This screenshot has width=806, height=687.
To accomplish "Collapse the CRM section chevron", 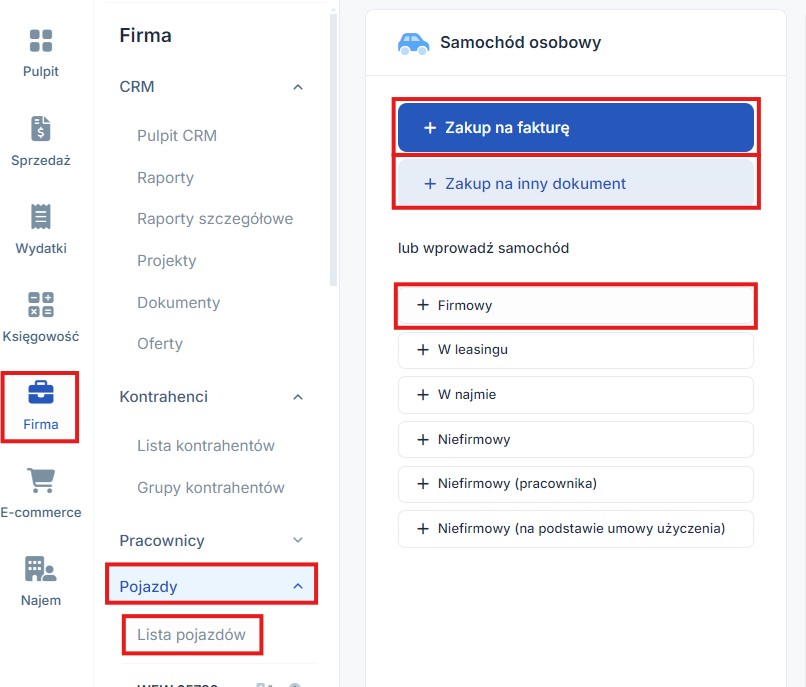I will coord(297,87).
